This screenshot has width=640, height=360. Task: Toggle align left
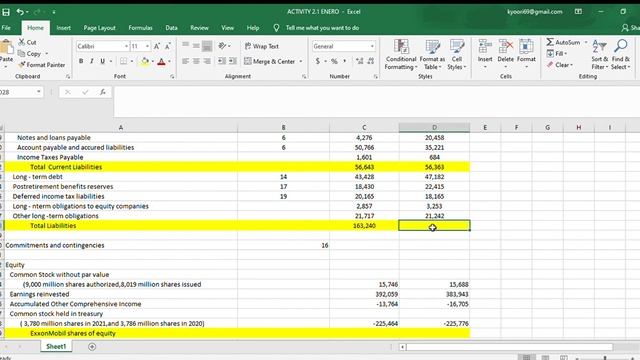point(185,61)
